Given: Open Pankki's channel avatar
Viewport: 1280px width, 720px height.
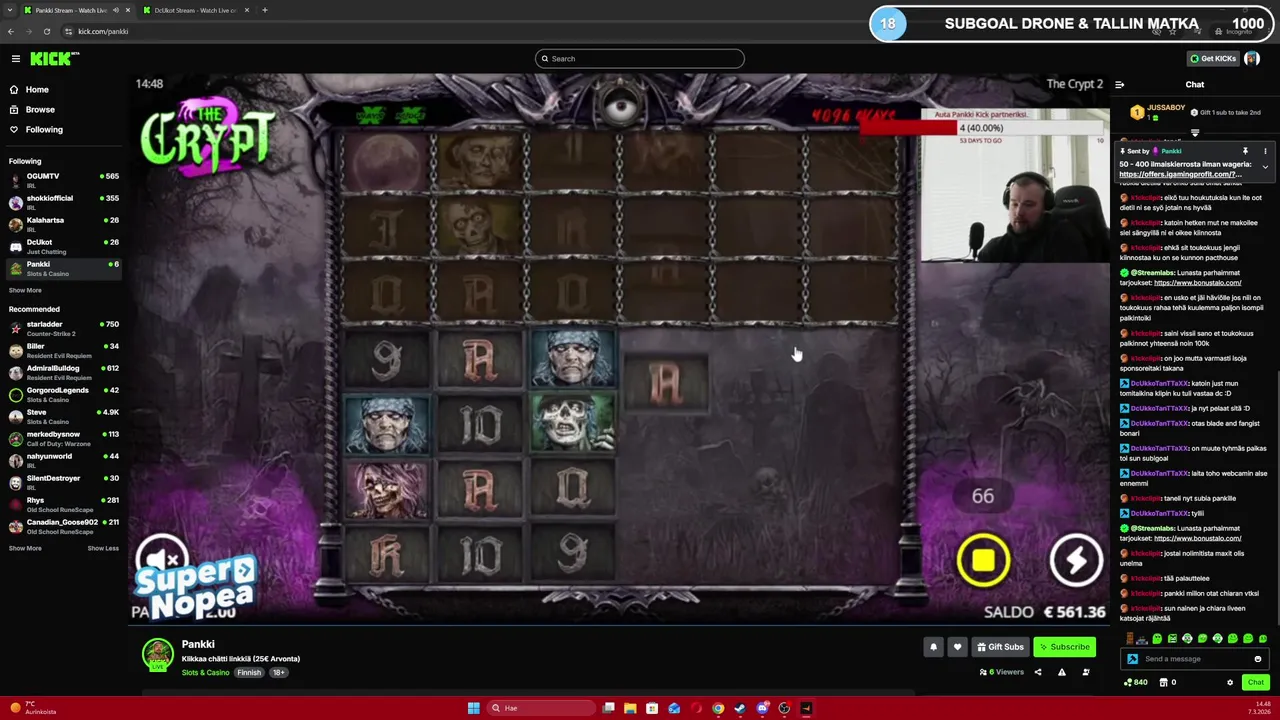Looking at the screenshot, I should click(x=157, y=655).
